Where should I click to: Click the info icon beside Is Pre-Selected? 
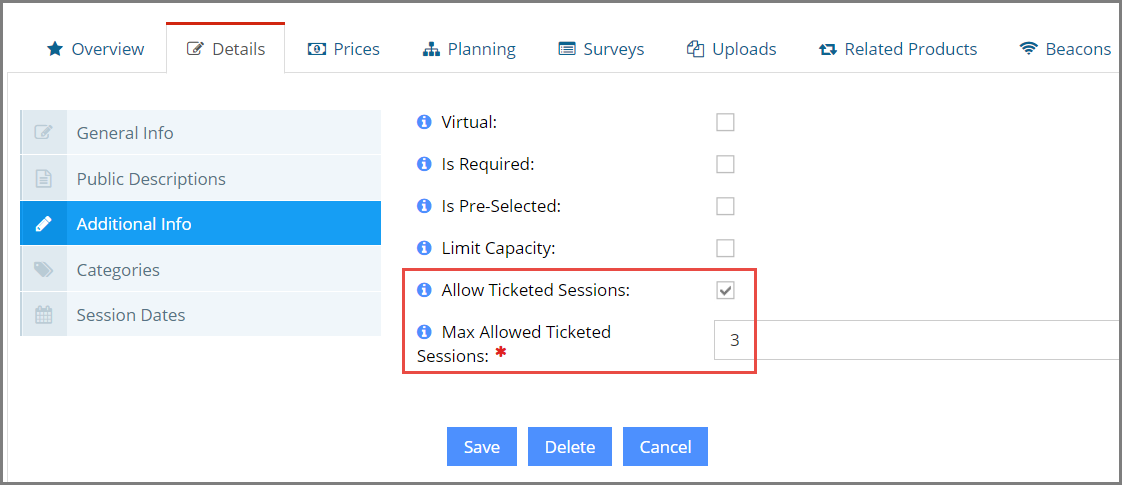(x=424, y=207)
